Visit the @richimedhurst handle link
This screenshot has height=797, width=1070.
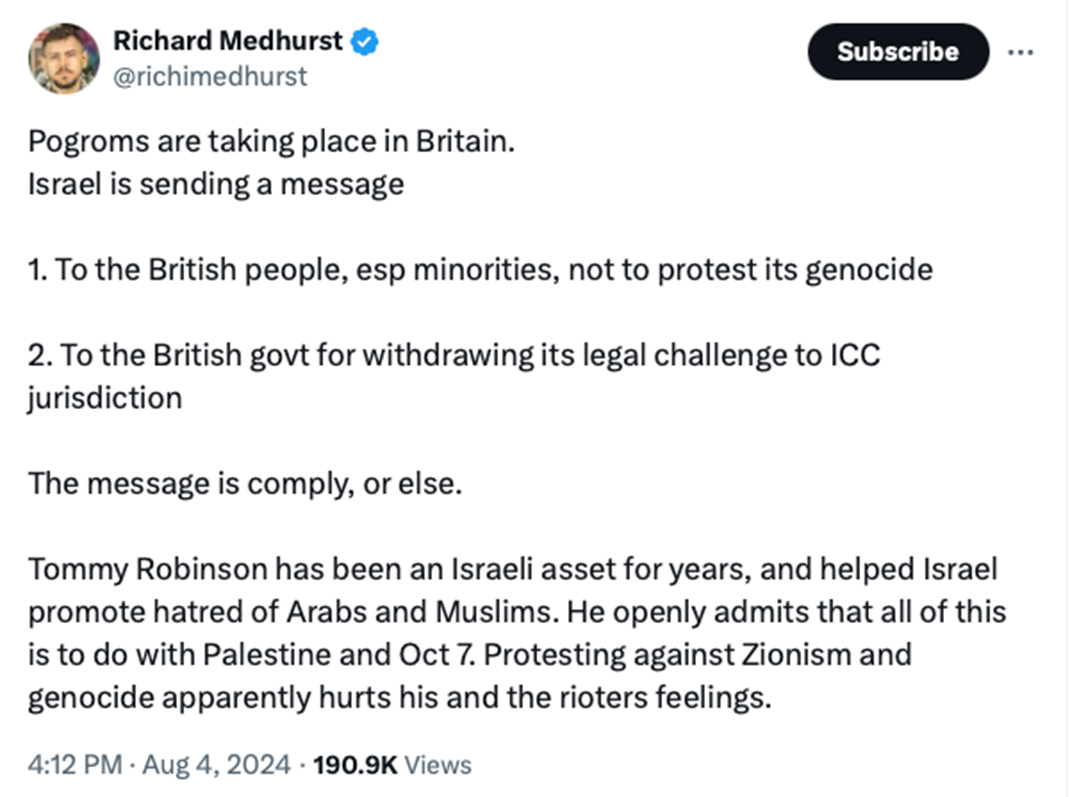pos(210,76)
